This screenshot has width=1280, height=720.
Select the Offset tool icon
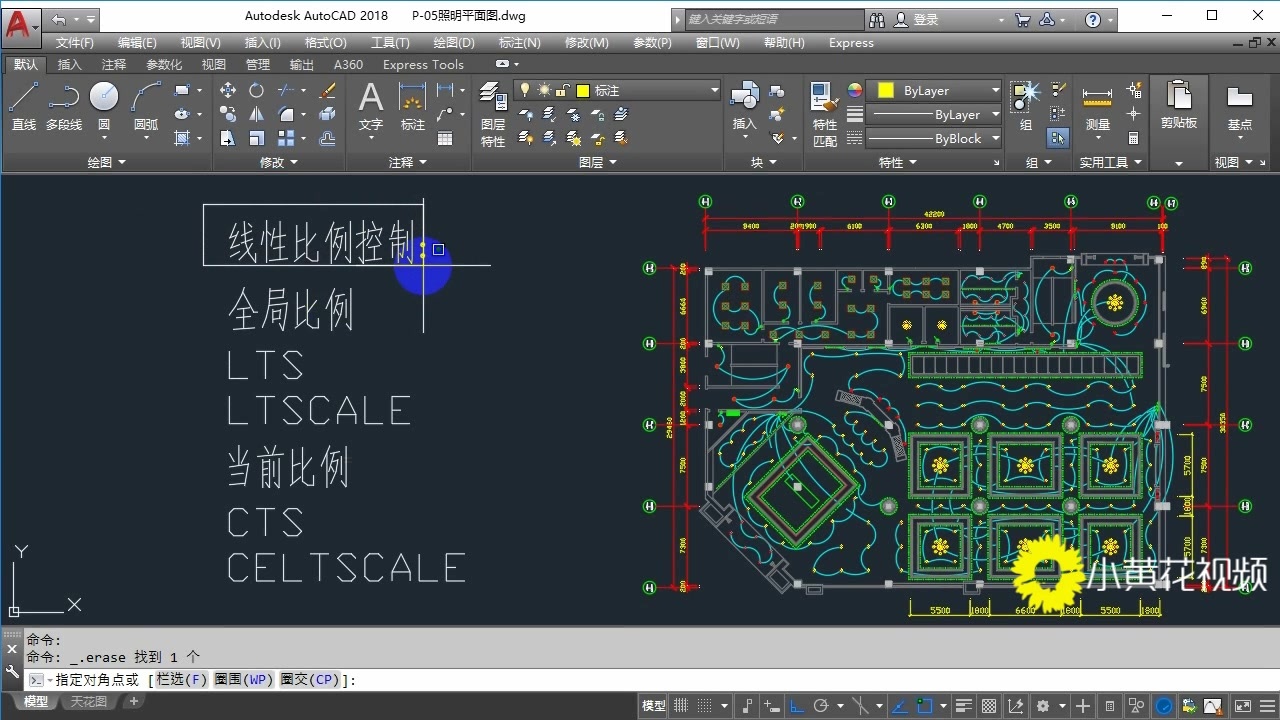(327, 138)
